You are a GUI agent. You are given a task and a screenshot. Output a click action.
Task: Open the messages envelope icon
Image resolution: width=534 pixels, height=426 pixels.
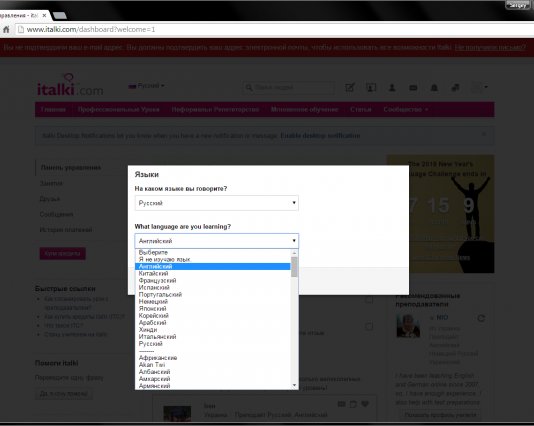[x=413, y=88]
